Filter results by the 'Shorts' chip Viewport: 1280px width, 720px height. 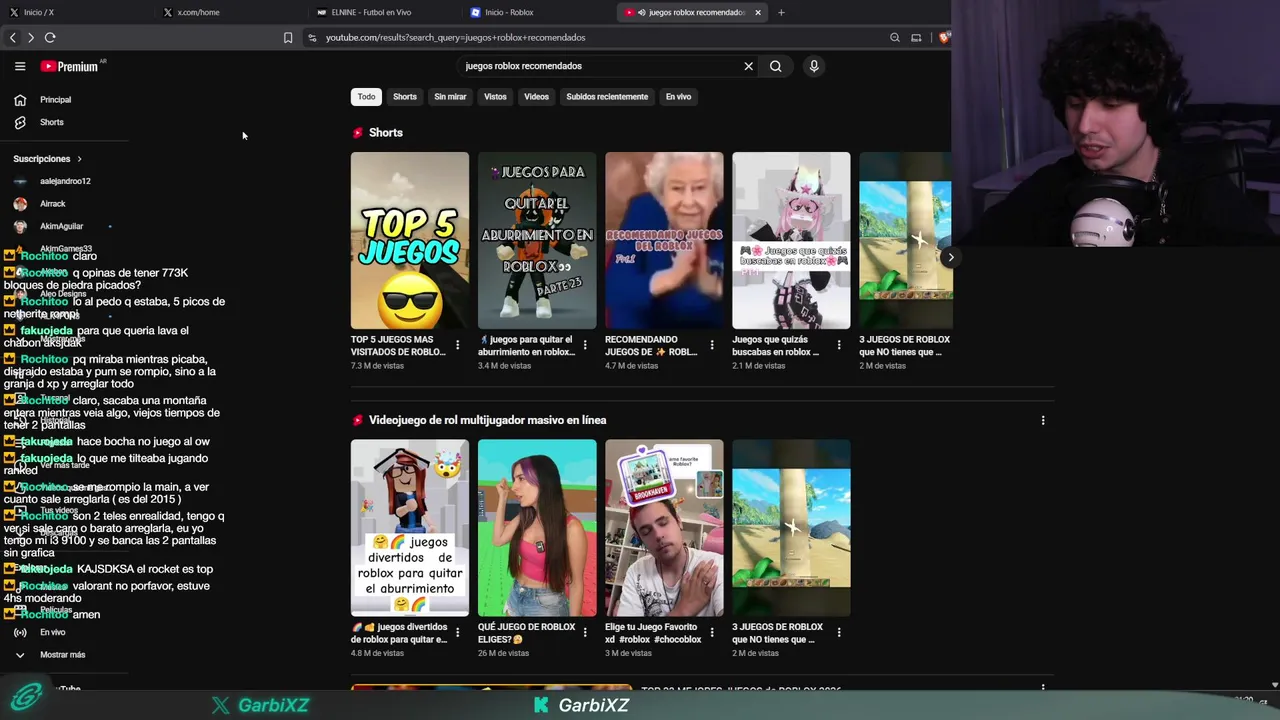point(405,97)
